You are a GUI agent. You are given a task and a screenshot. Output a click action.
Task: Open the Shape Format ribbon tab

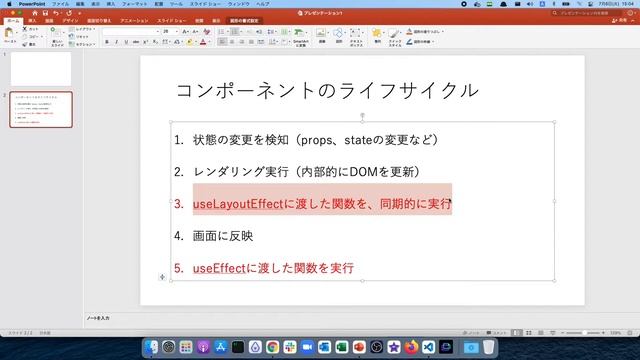pyautogui.click(x=244, y=20)
